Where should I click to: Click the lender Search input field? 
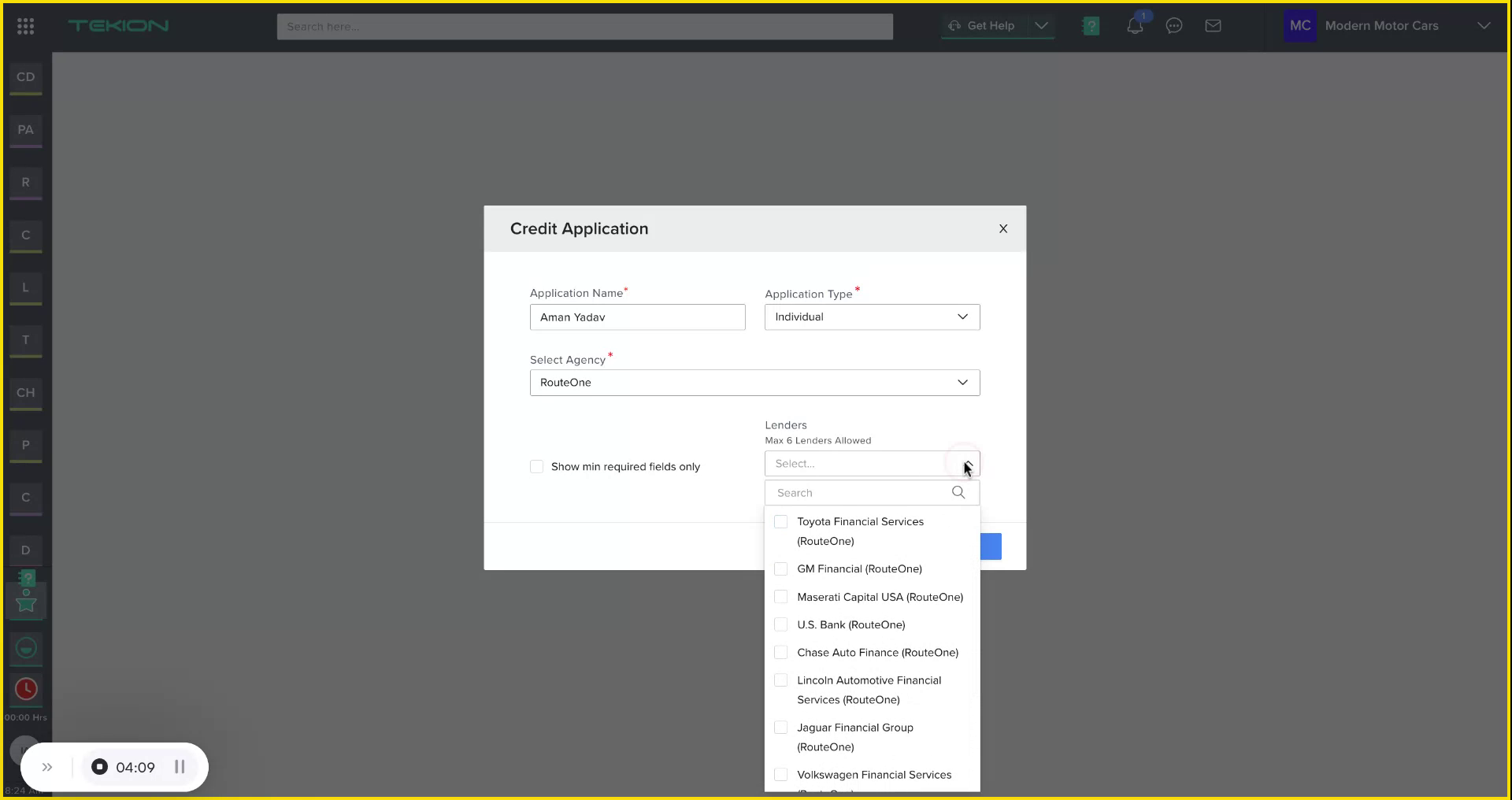click(858, 492)
